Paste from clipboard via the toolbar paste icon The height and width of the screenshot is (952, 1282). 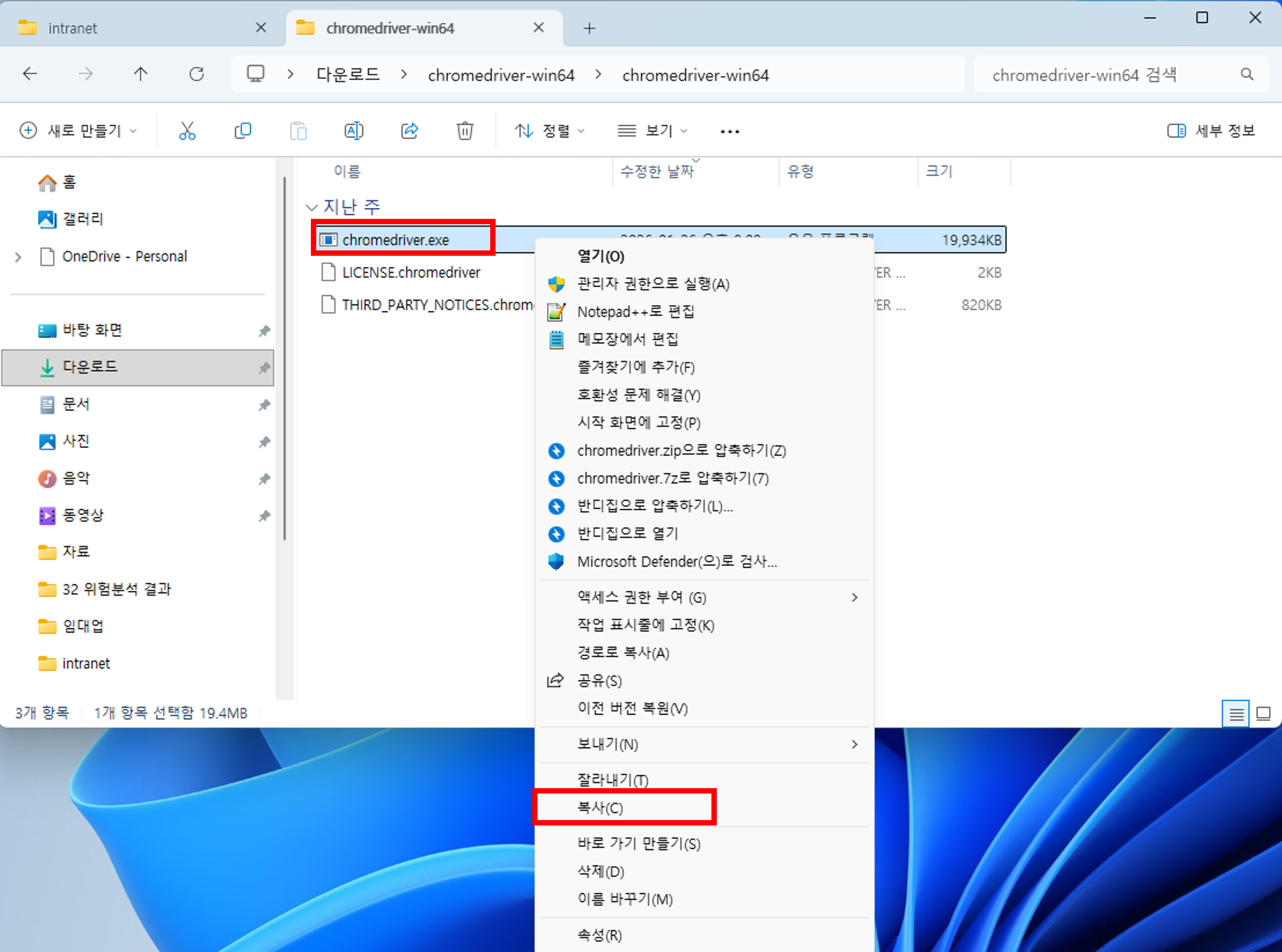pos(298,130)
